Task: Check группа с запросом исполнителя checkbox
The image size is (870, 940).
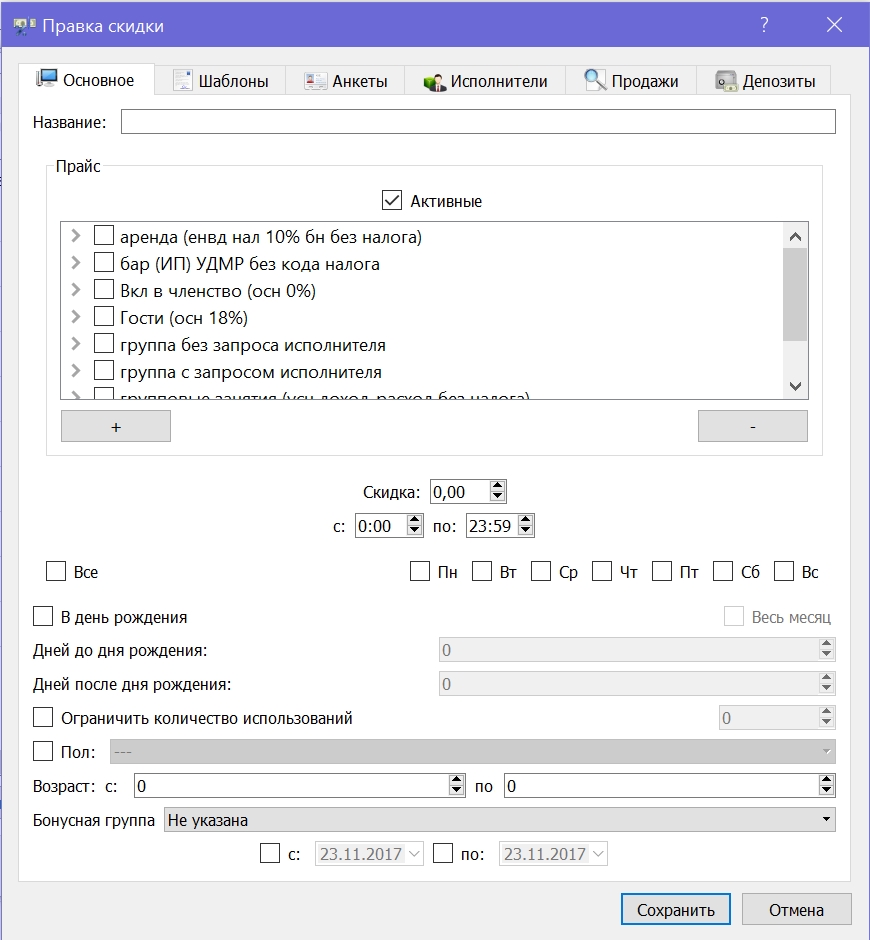Action: pyautogui.click(x=104, y=370)
